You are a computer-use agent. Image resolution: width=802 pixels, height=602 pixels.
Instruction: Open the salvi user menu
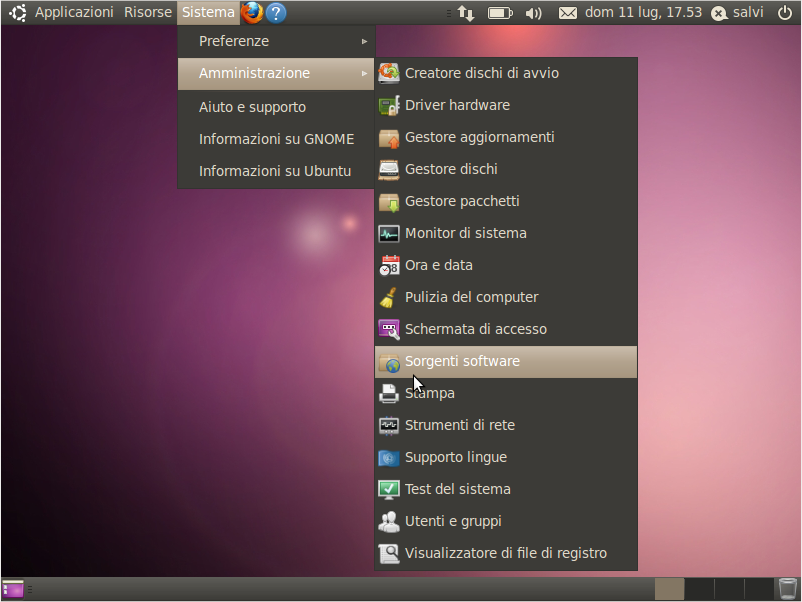pos(737,13)
